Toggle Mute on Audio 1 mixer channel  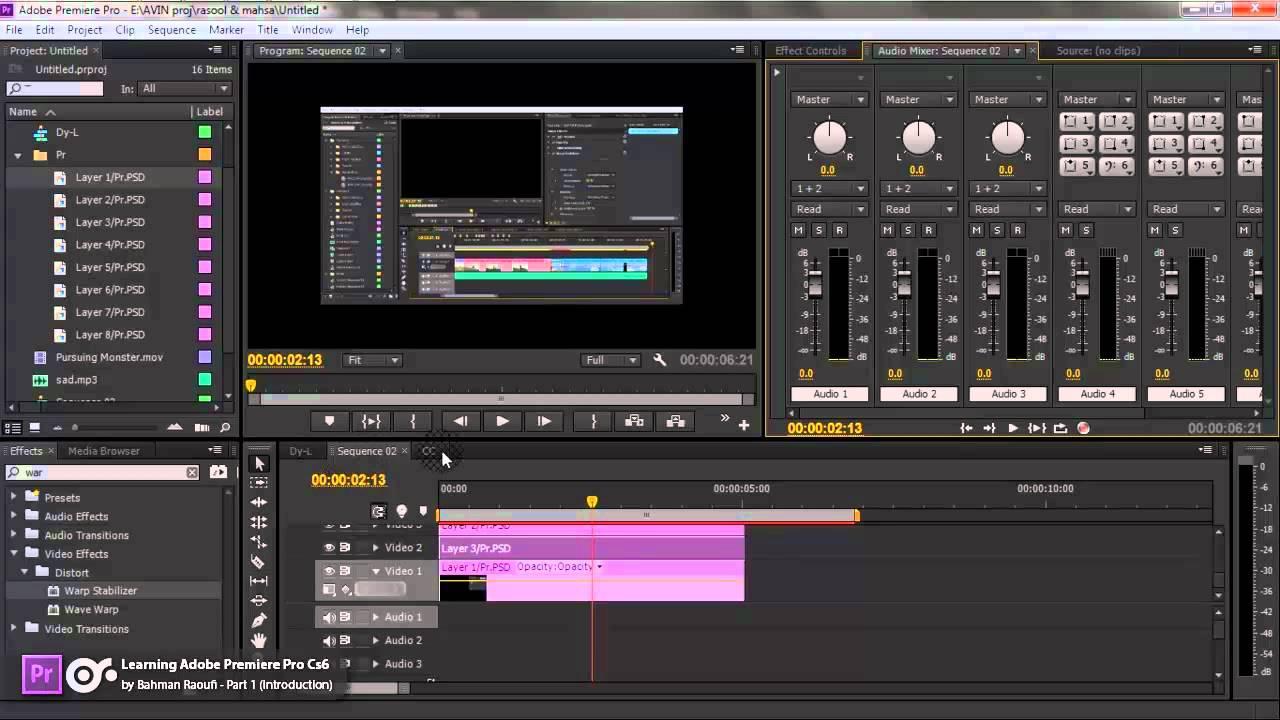coord(798,230)
